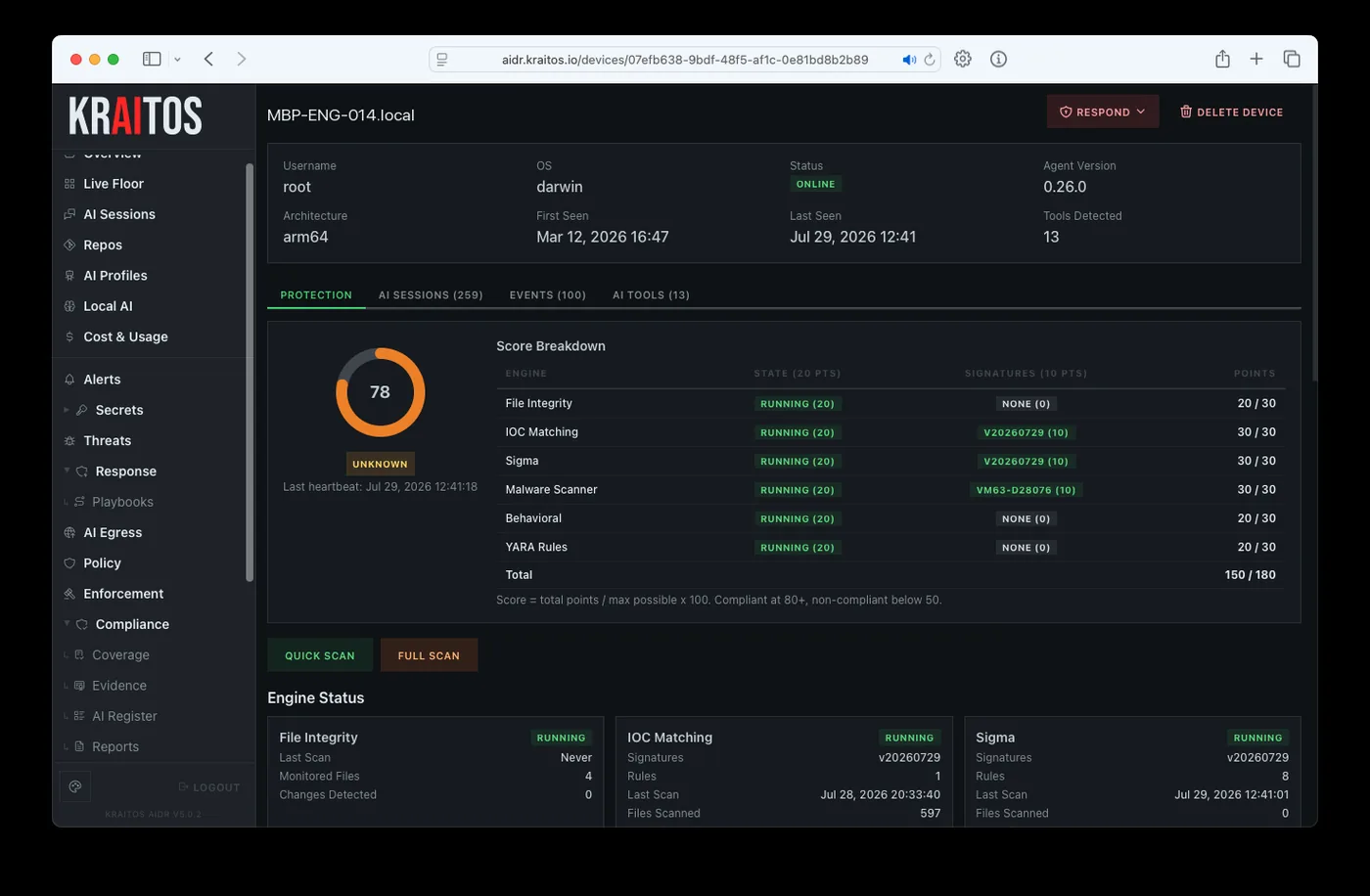The height and width of the screenshot is (896, 1370).
Task: Click the browser address bar
Action: coord(685,60)
